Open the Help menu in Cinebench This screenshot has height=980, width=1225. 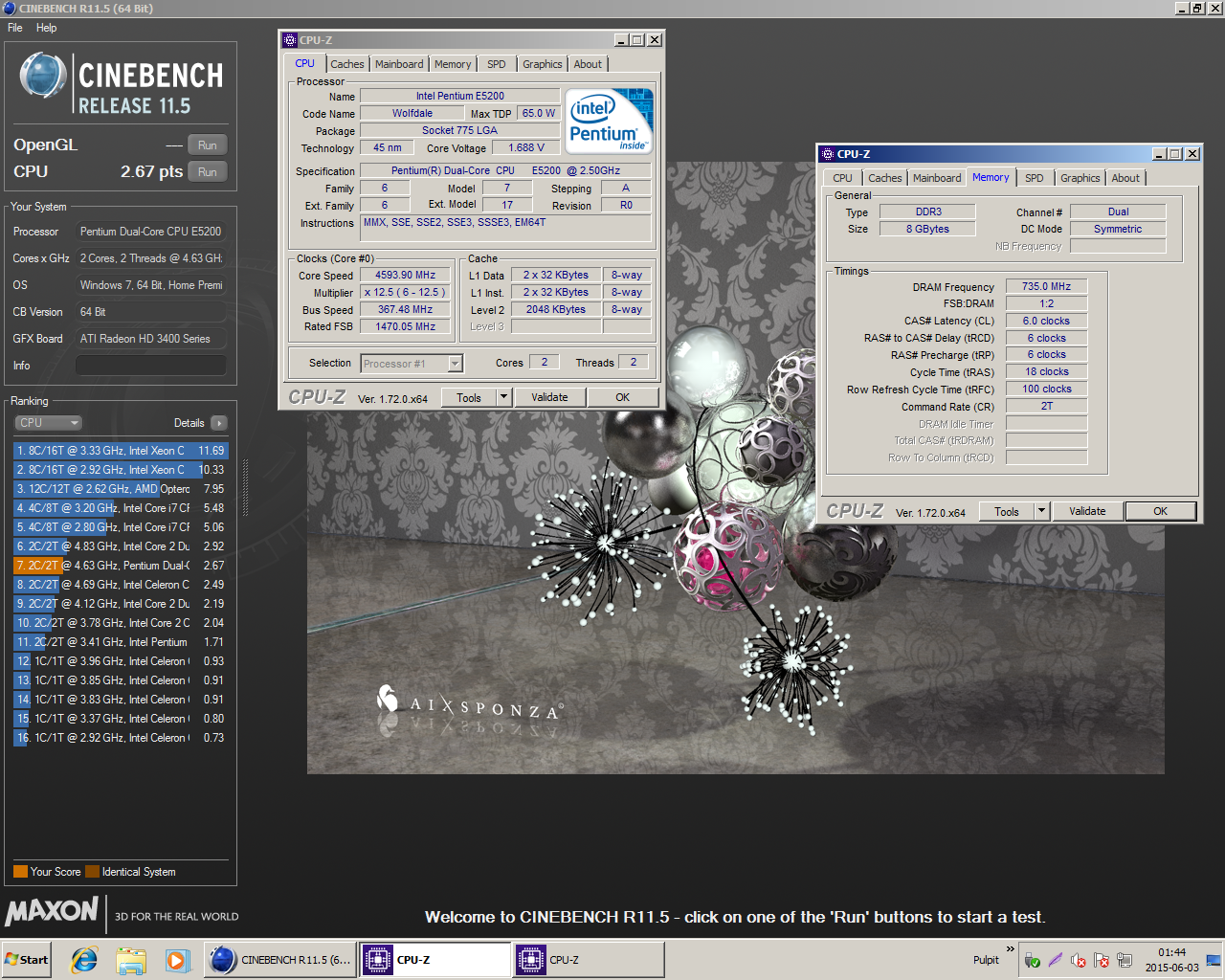coord(46,28)
